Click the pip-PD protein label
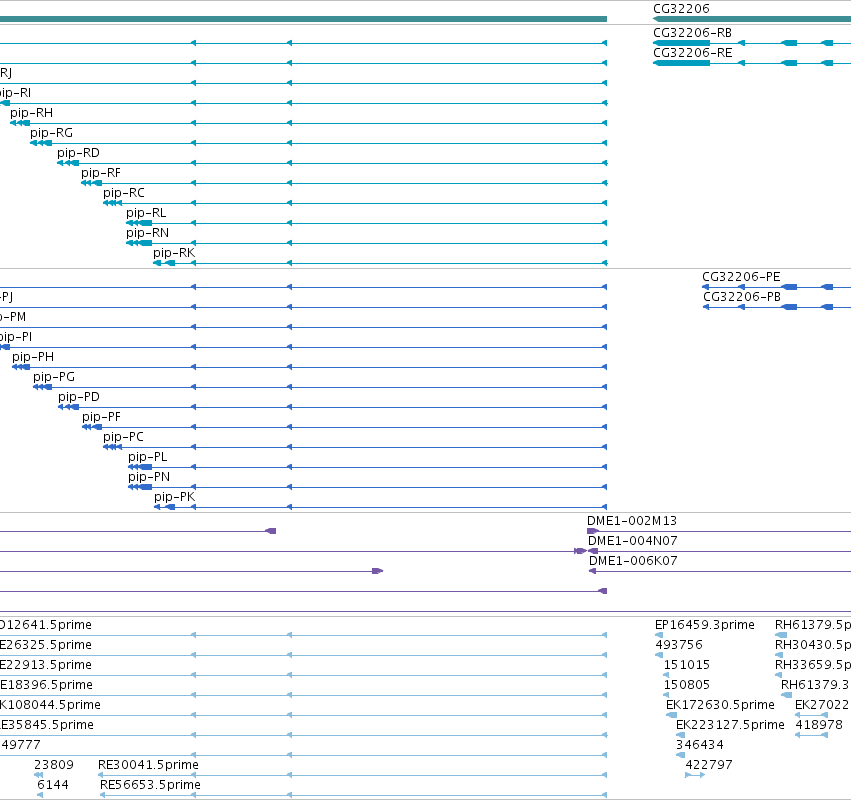This screenshot has width=851, height=800. tap(79, 397)
